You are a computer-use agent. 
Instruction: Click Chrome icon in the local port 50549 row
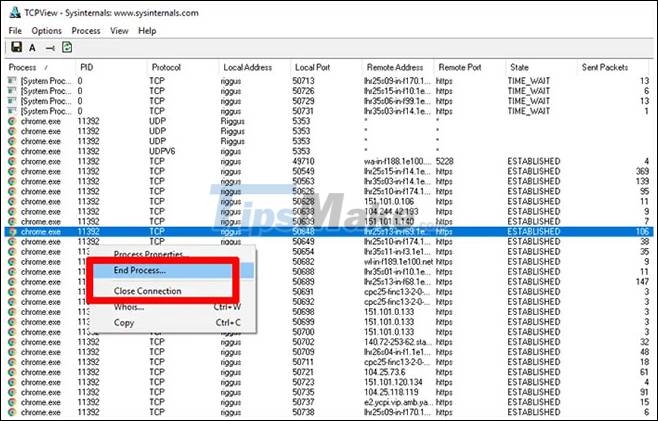[12, 171]
